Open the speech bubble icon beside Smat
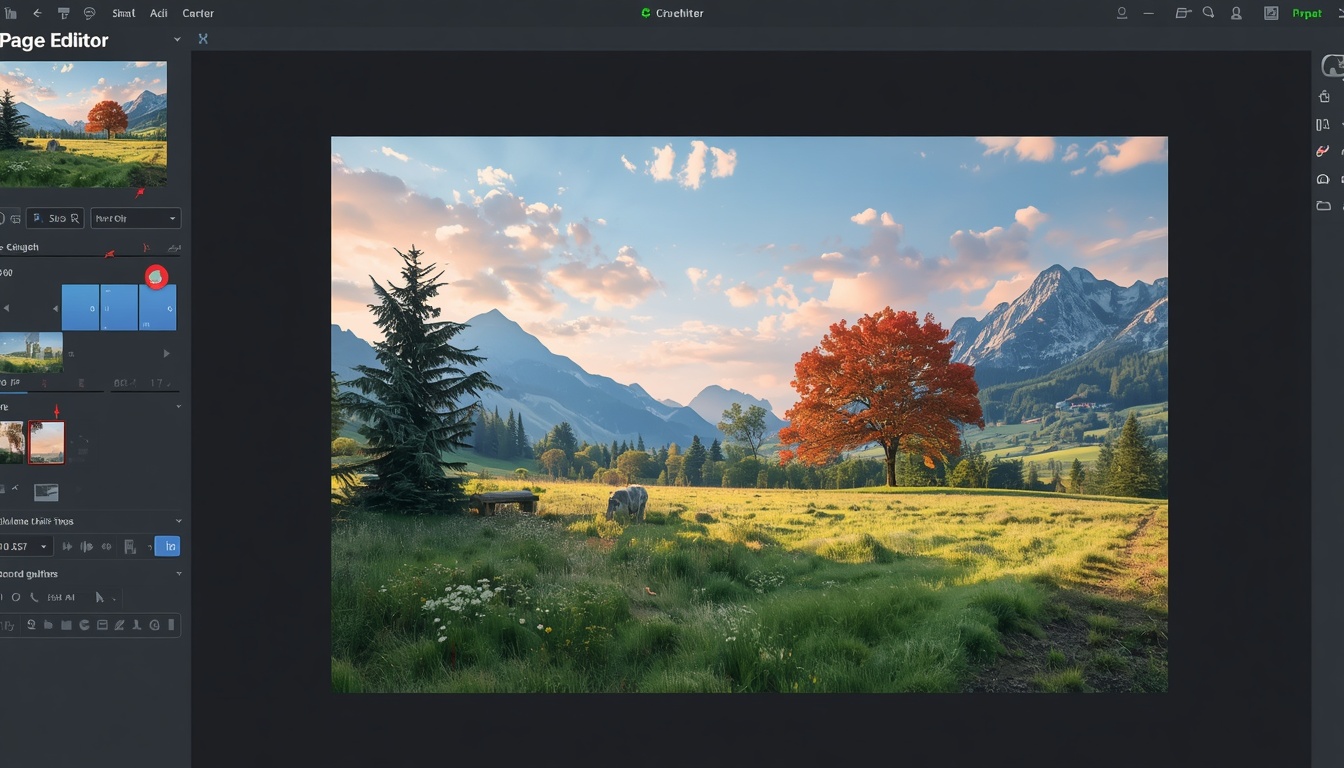1344x768 pixels. (x=89, y=13)
